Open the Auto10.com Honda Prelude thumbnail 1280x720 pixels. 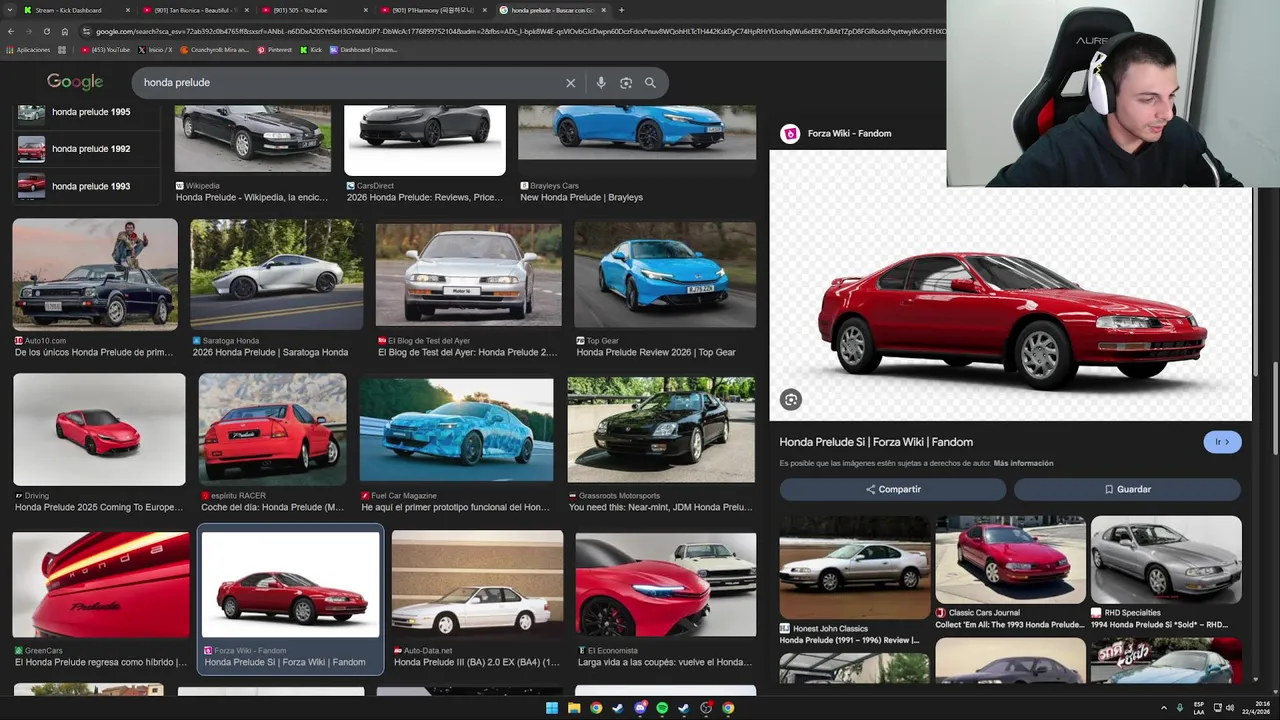(95, 275)
